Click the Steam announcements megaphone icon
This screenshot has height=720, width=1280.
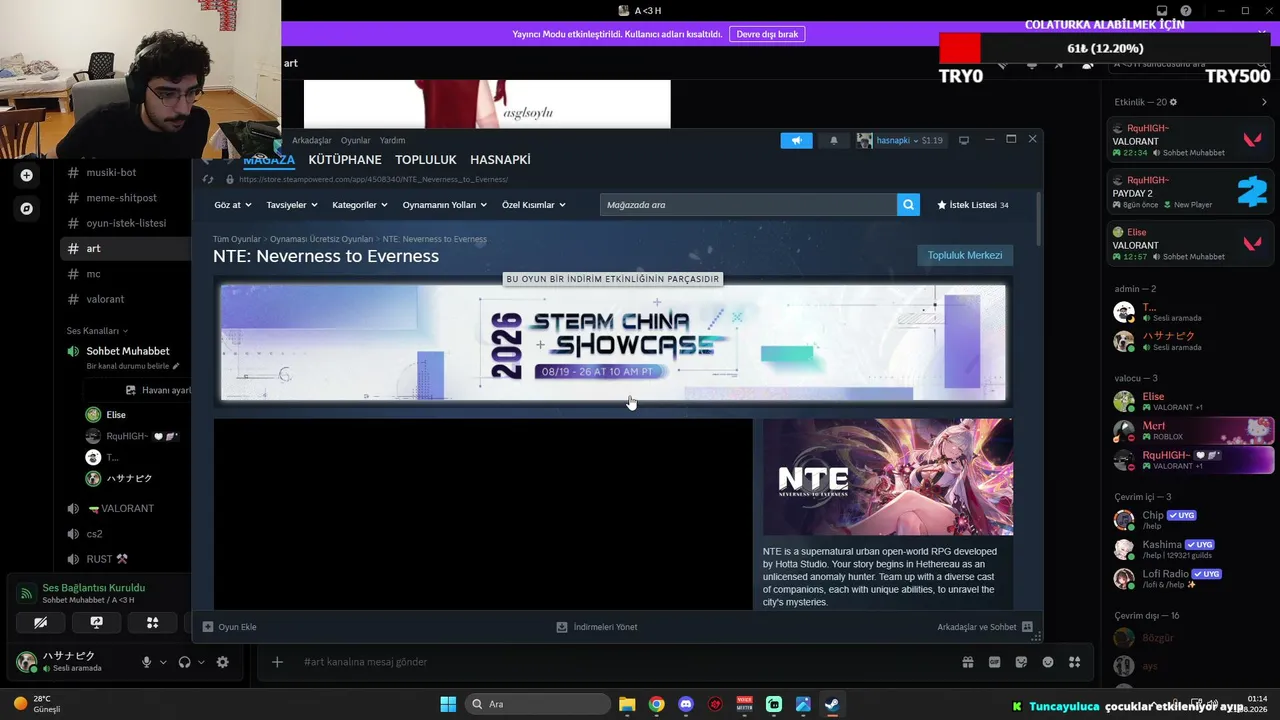[x=796, y=141]
